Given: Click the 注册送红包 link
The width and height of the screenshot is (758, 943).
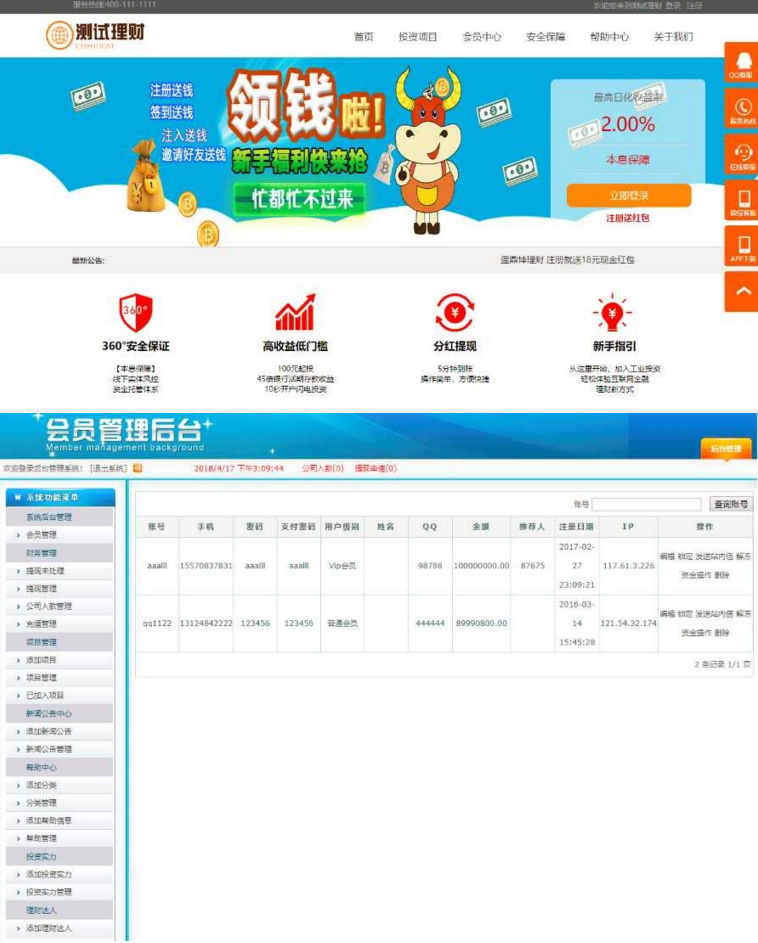Looking at the screenshot, I should (628, 218).
